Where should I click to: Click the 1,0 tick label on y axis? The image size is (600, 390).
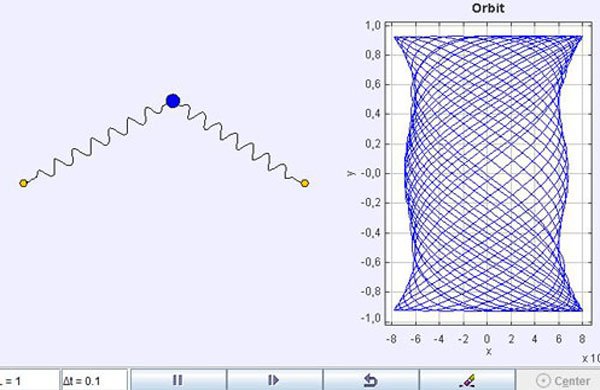pyautogui.click(x=373, y=25)
